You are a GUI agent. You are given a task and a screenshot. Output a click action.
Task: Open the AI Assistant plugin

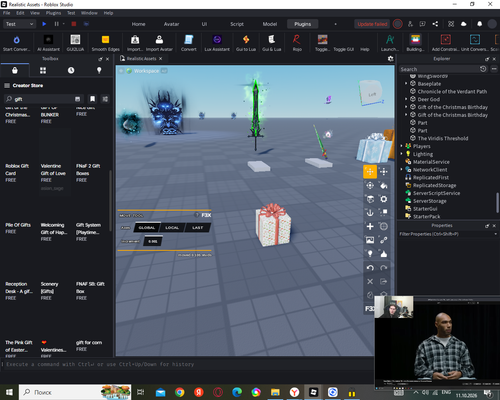point(48,43)
